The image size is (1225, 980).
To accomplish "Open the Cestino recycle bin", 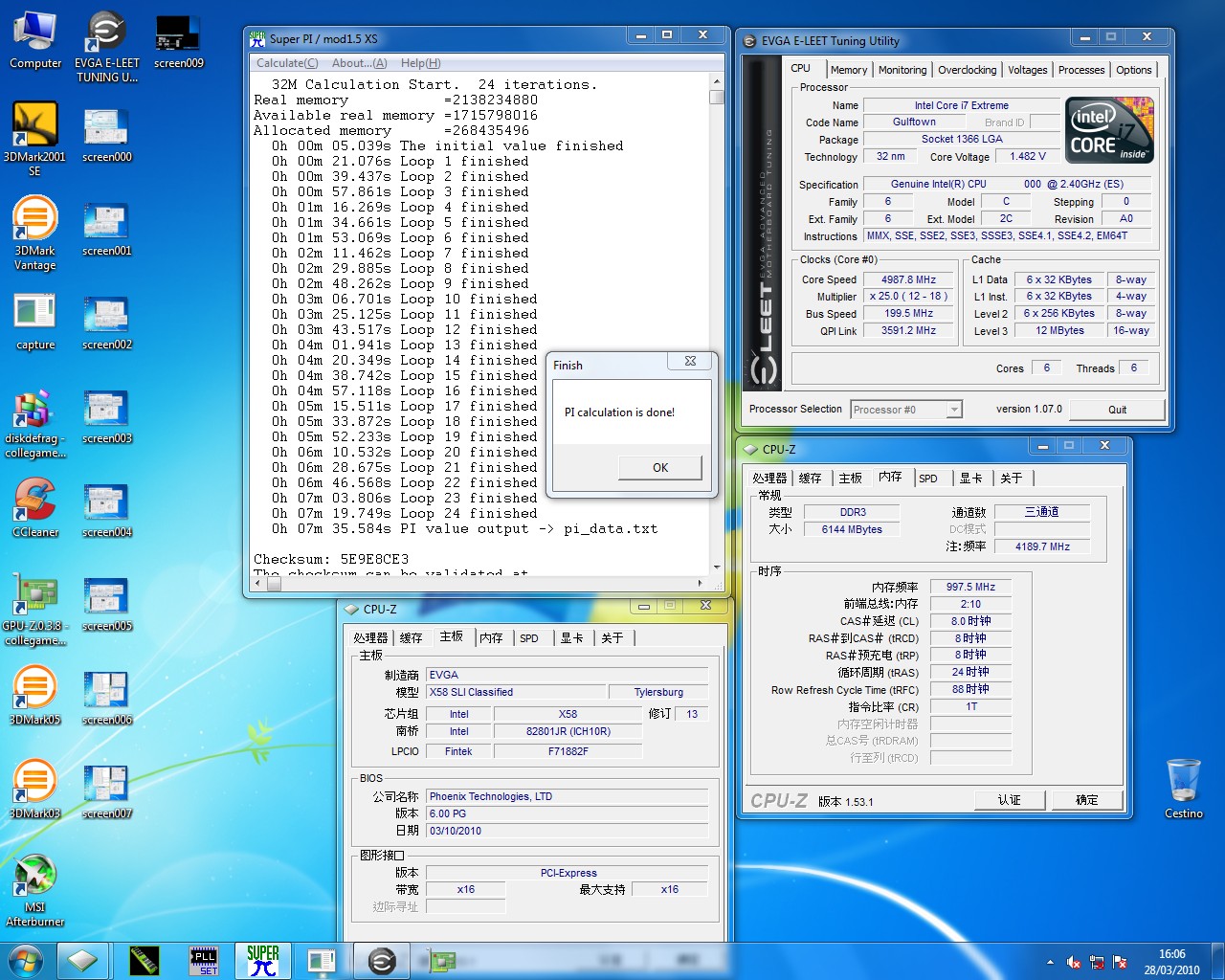I will (1183, 789).
